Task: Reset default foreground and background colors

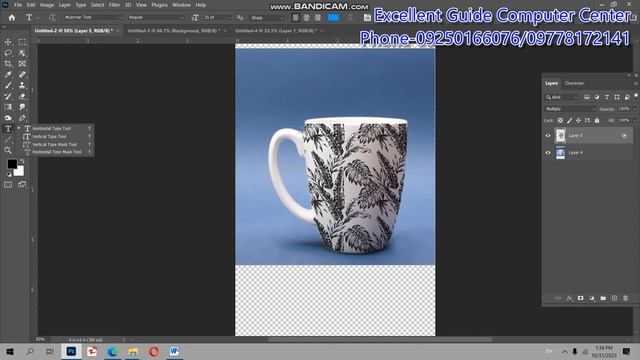Action: tap(9, 174)
